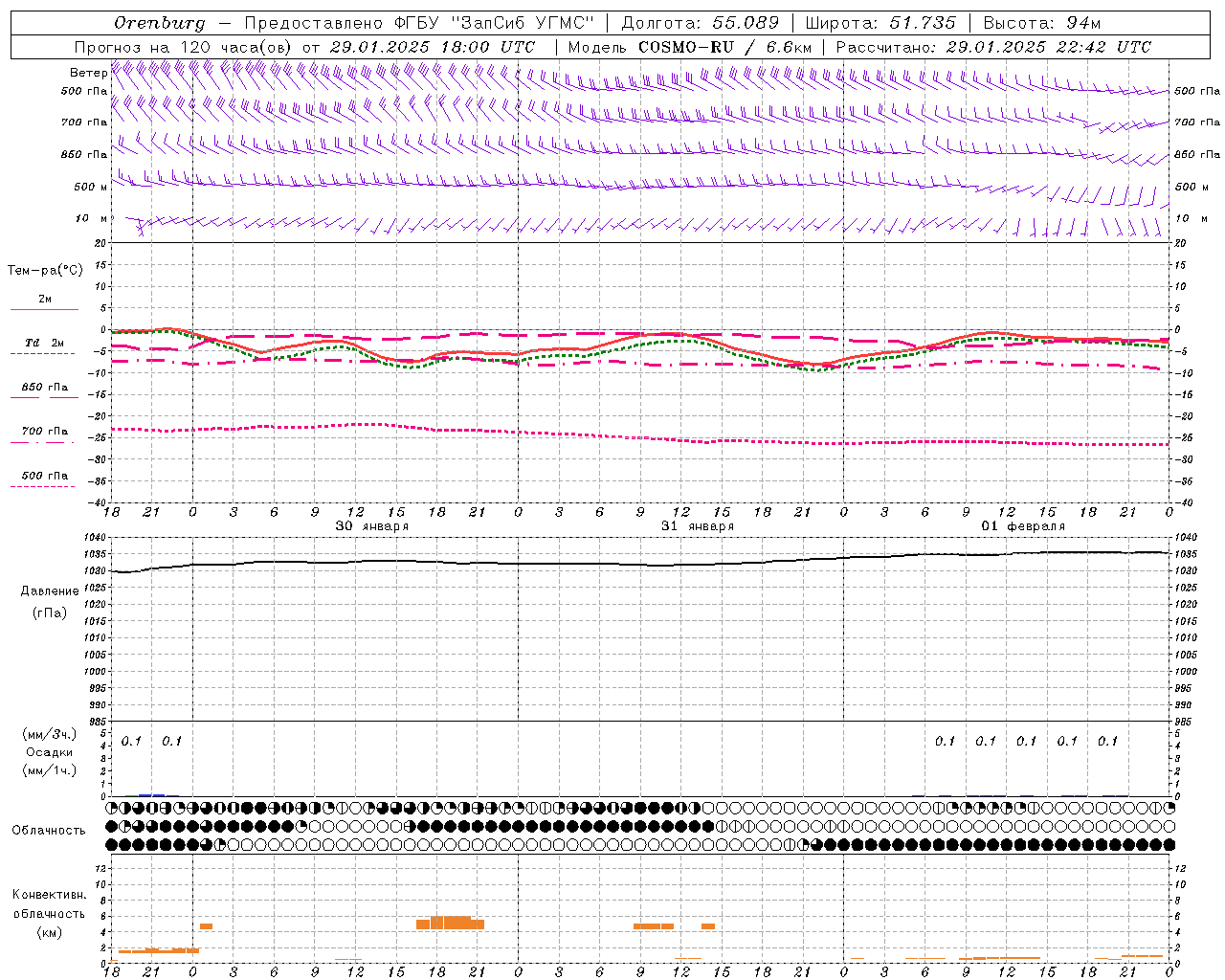1225x980 pixels.
Task: Click the "700 гПа" entry in temperature legend
Action: [45, 431]
